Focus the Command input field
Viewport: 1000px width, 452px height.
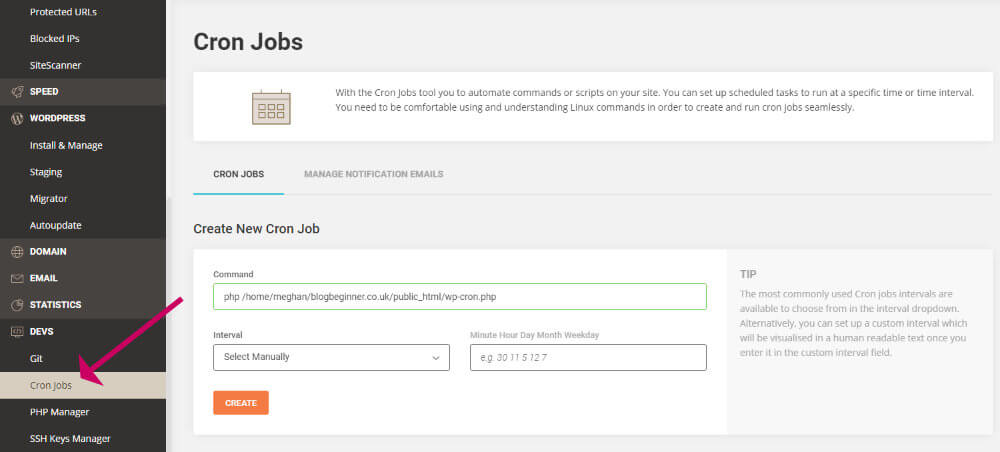(459, 296)
